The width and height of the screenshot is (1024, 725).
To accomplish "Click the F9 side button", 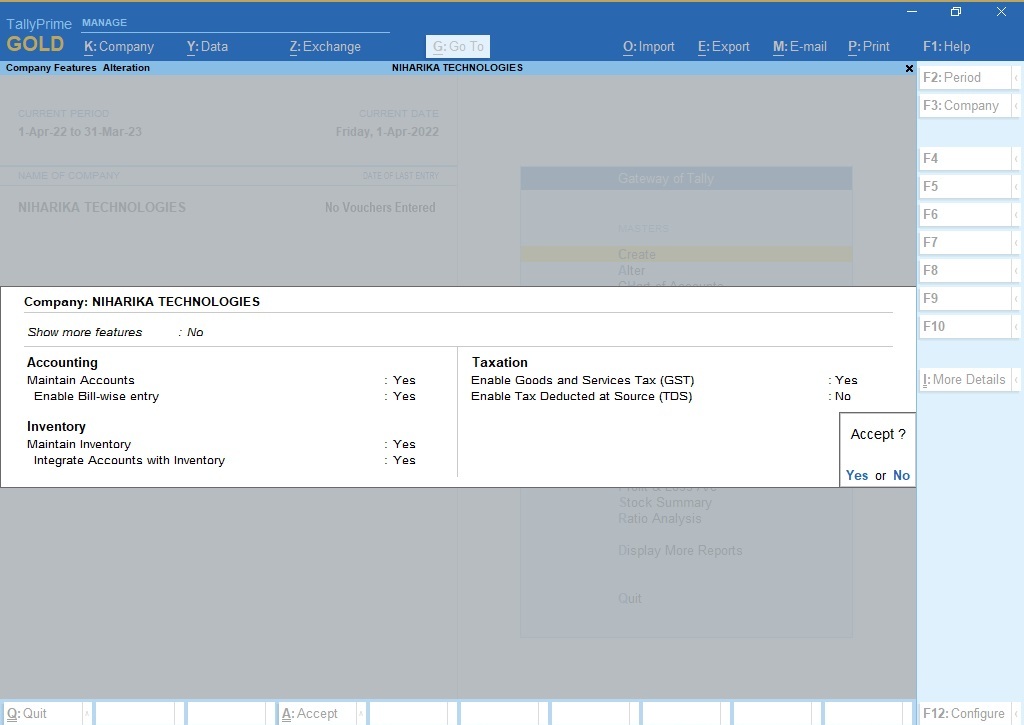I will [x=965, y=298].
